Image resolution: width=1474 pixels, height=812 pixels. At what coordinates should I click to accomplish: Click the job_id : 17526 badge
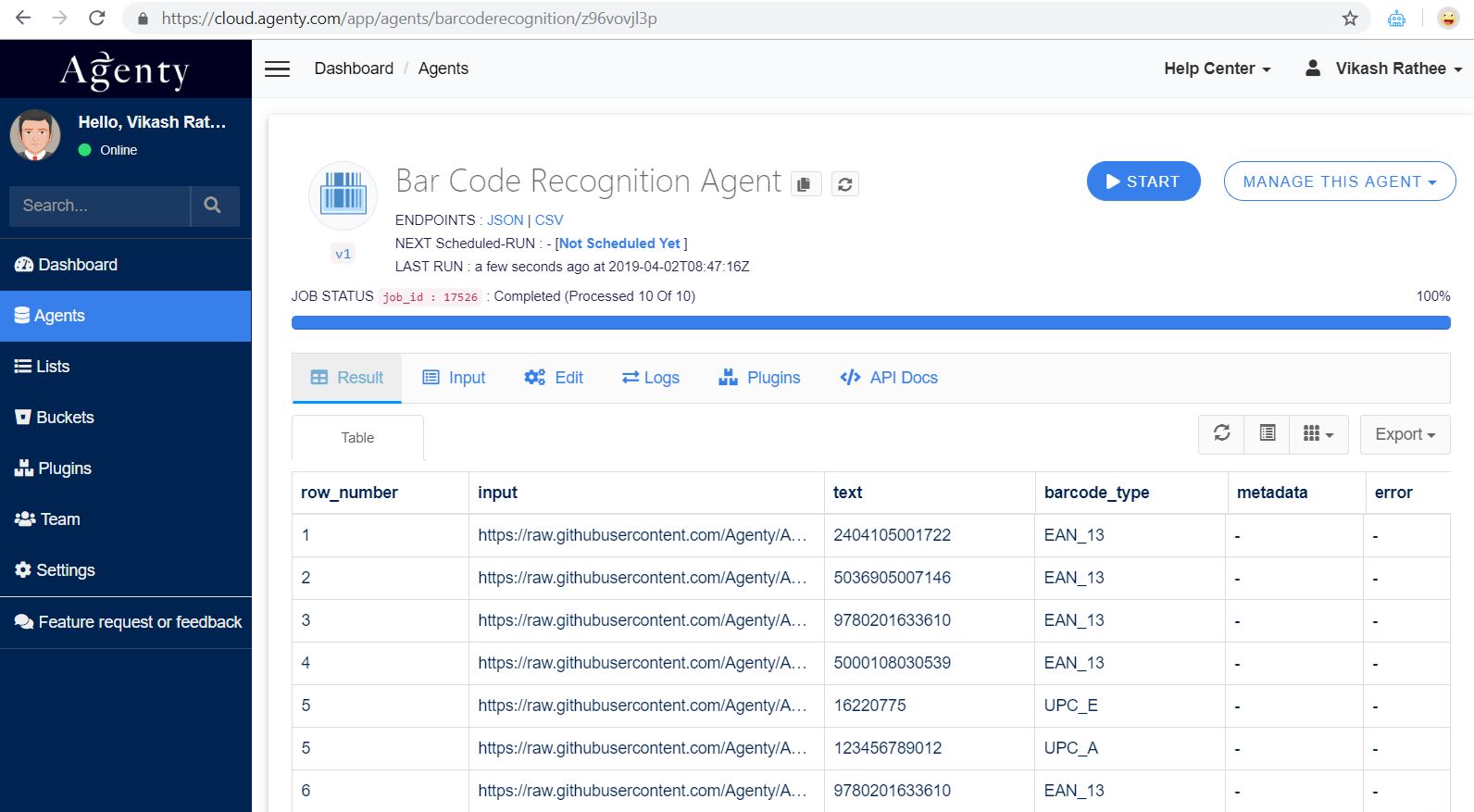pos(430,297)
